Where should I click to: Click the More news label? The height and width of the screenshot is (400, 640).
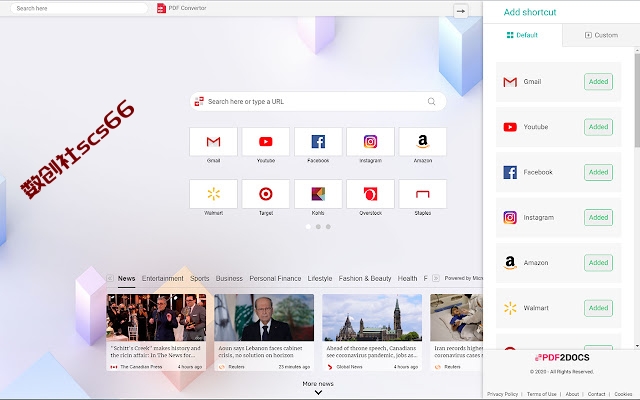point(318,384)
